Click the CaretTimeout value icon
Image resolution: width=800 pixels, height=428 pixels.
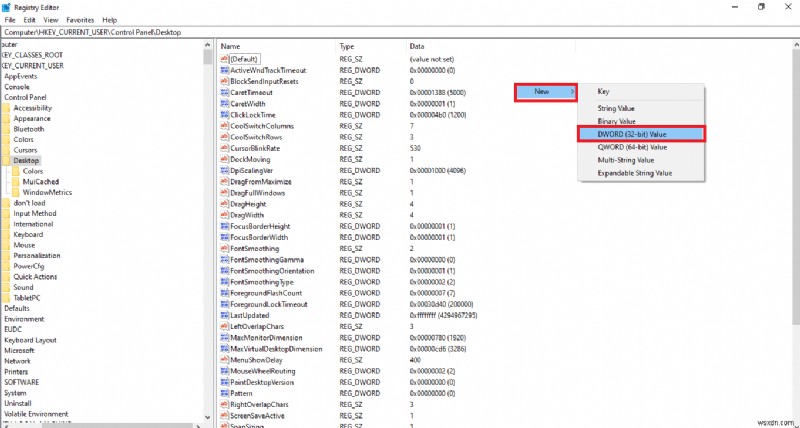click(x=224, y=93)
